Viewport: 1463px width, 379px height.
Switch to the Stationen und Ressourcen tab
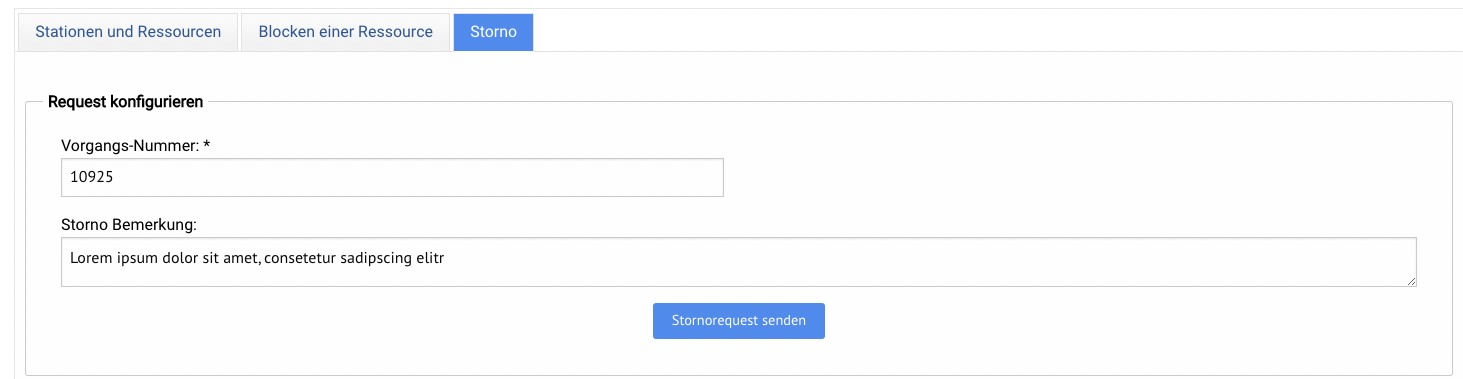click(x=128, y=32)
